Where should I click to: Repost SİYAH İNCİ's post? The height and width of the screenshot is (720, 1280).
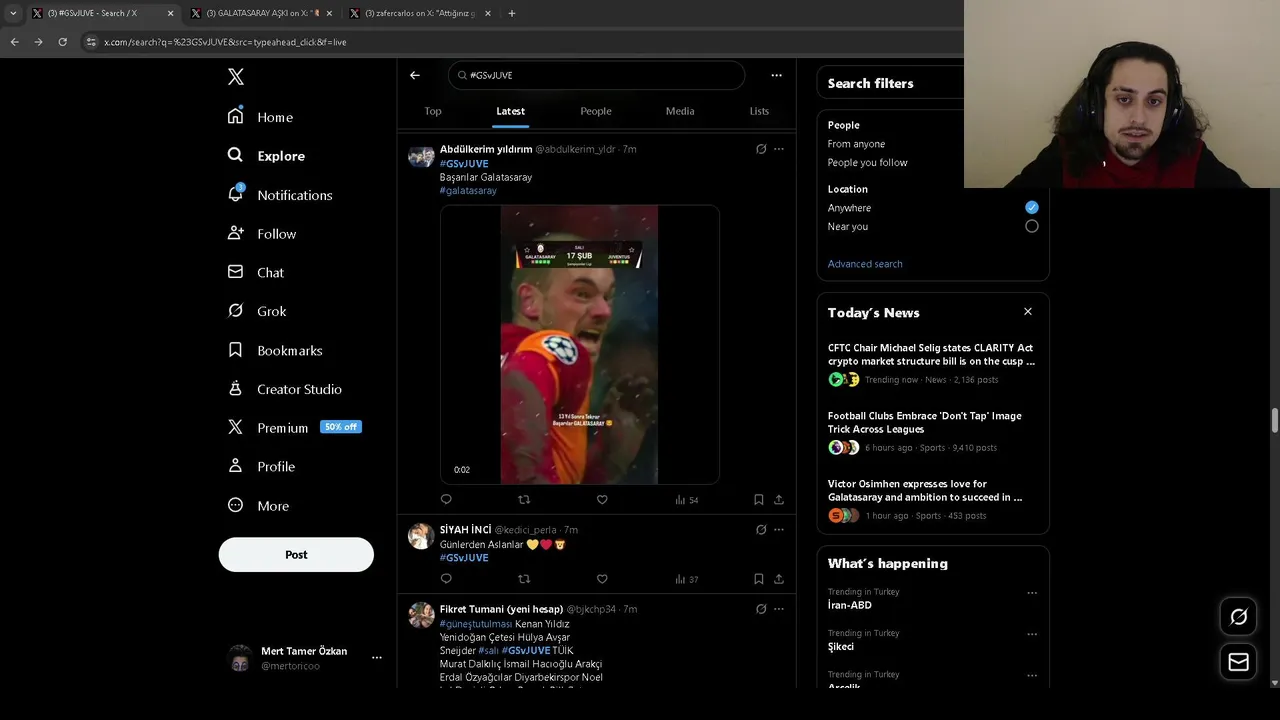click(524, 579)
